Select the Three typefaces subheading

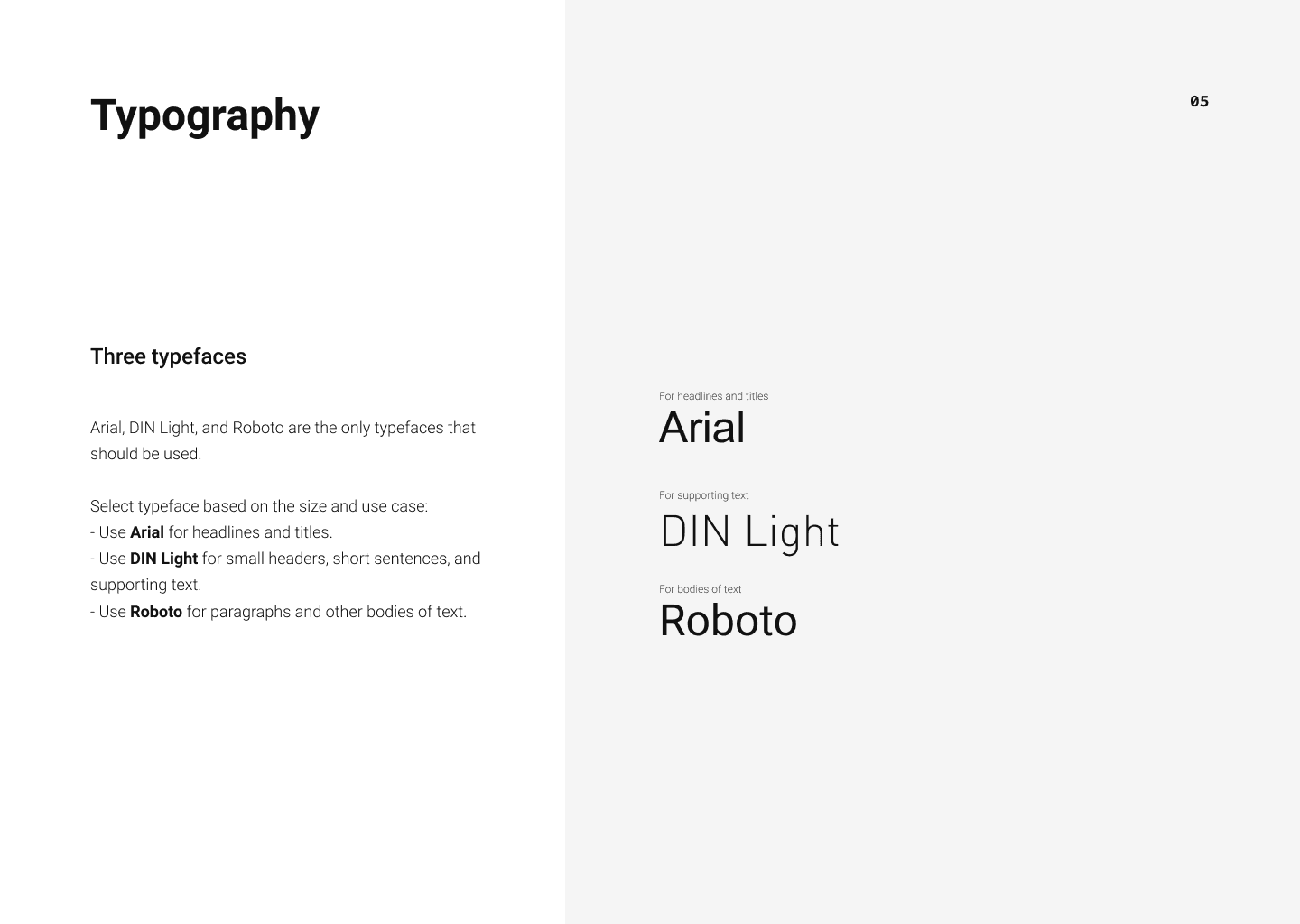[x=168, y=356]
